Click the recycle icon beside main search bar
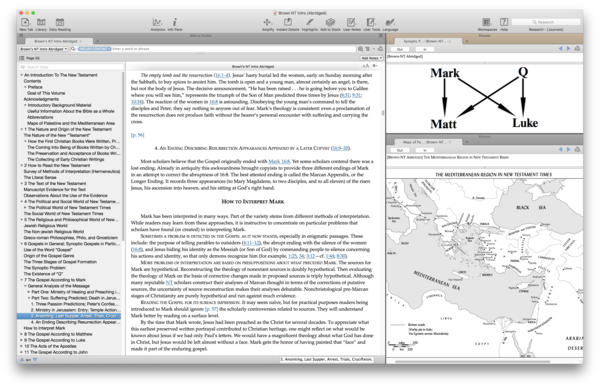Screen dimensions: 600x388 [380, 49]
